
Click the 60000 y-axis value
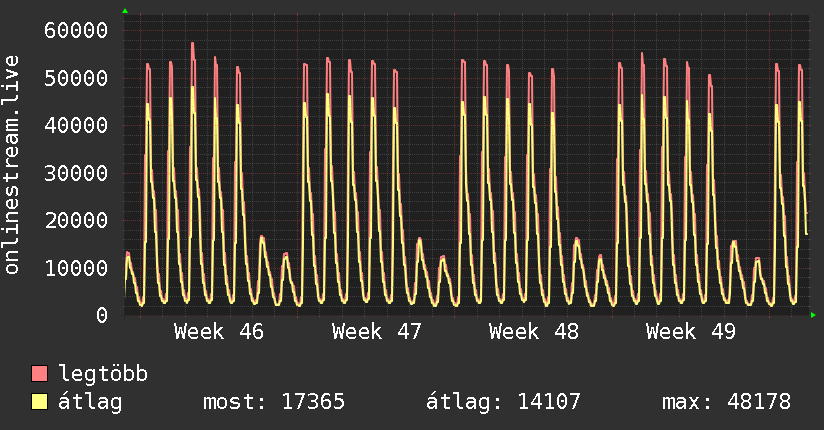click(x=76, y=30)
